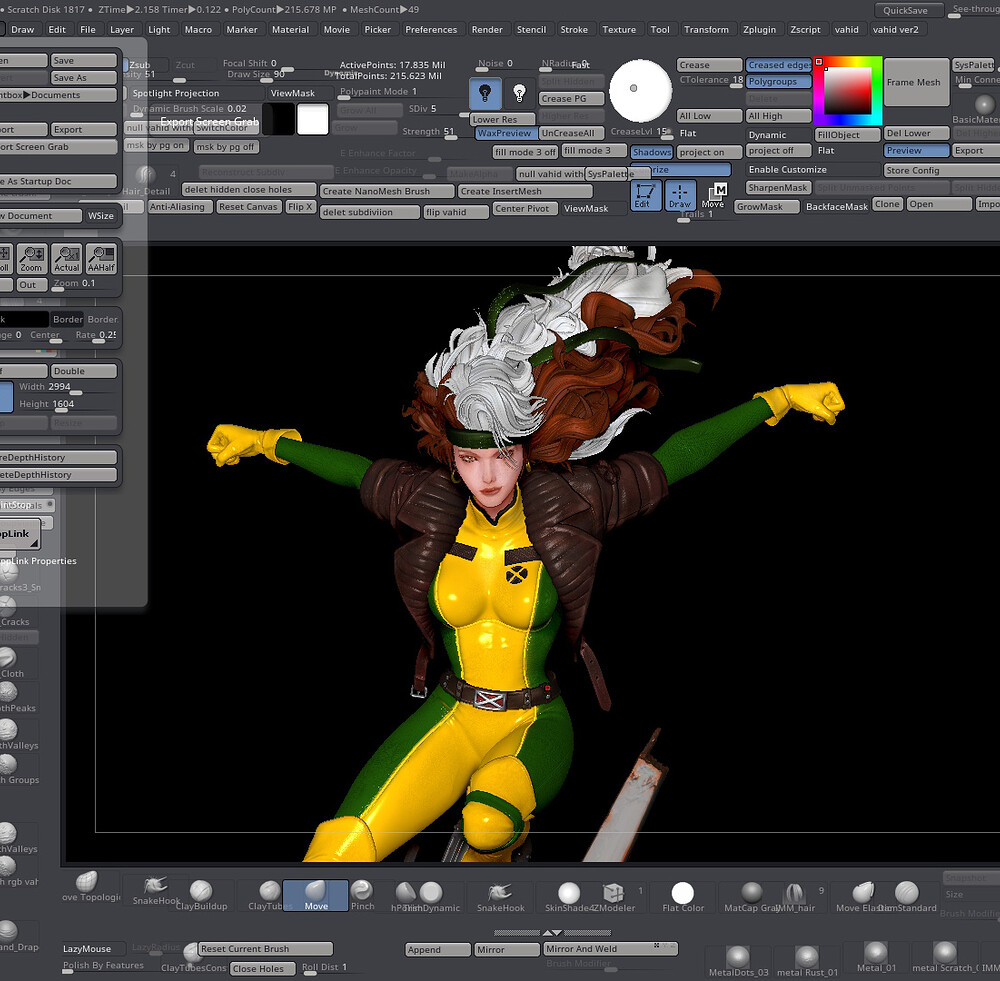The height and width of the screenshot is (981, 1000).
Task: Click the UnCreaseAll button
Action: 571,133
